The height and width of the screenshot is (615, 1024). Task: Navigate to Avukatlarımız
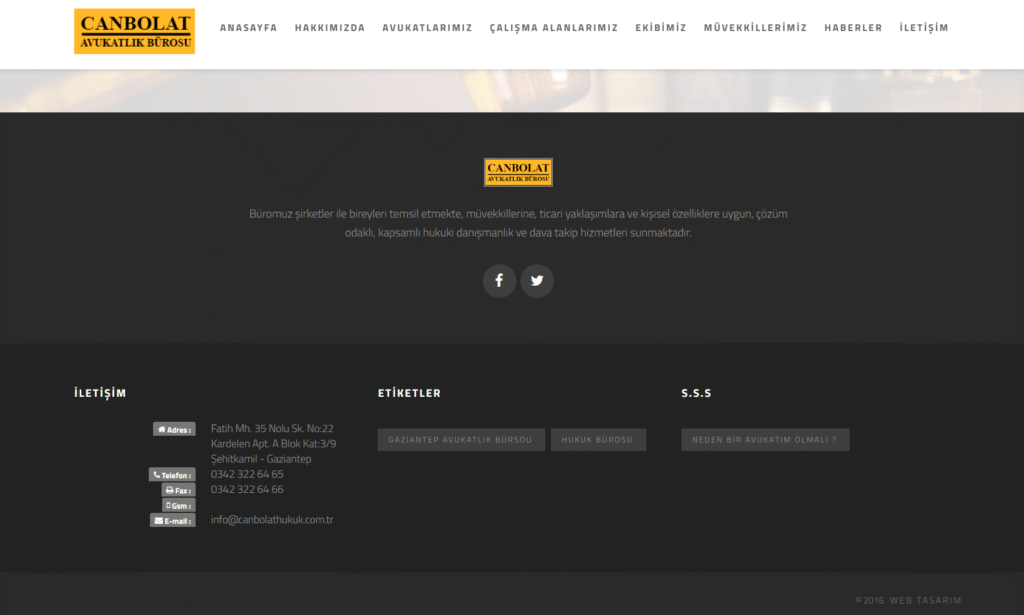427,28
